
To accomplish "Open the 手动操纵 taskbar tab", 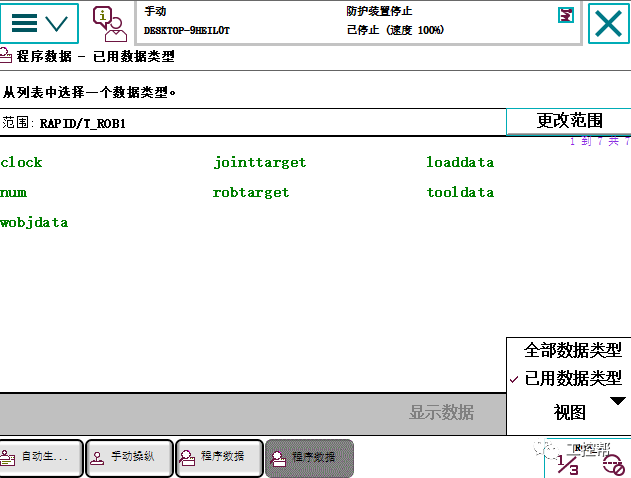I will pos(130,457).
